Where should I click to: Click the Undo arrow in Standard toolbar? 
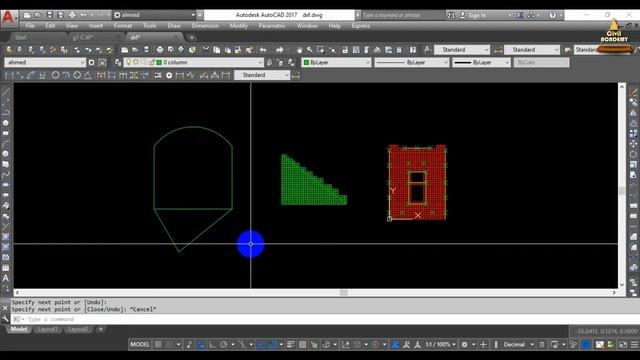point(263,50)
